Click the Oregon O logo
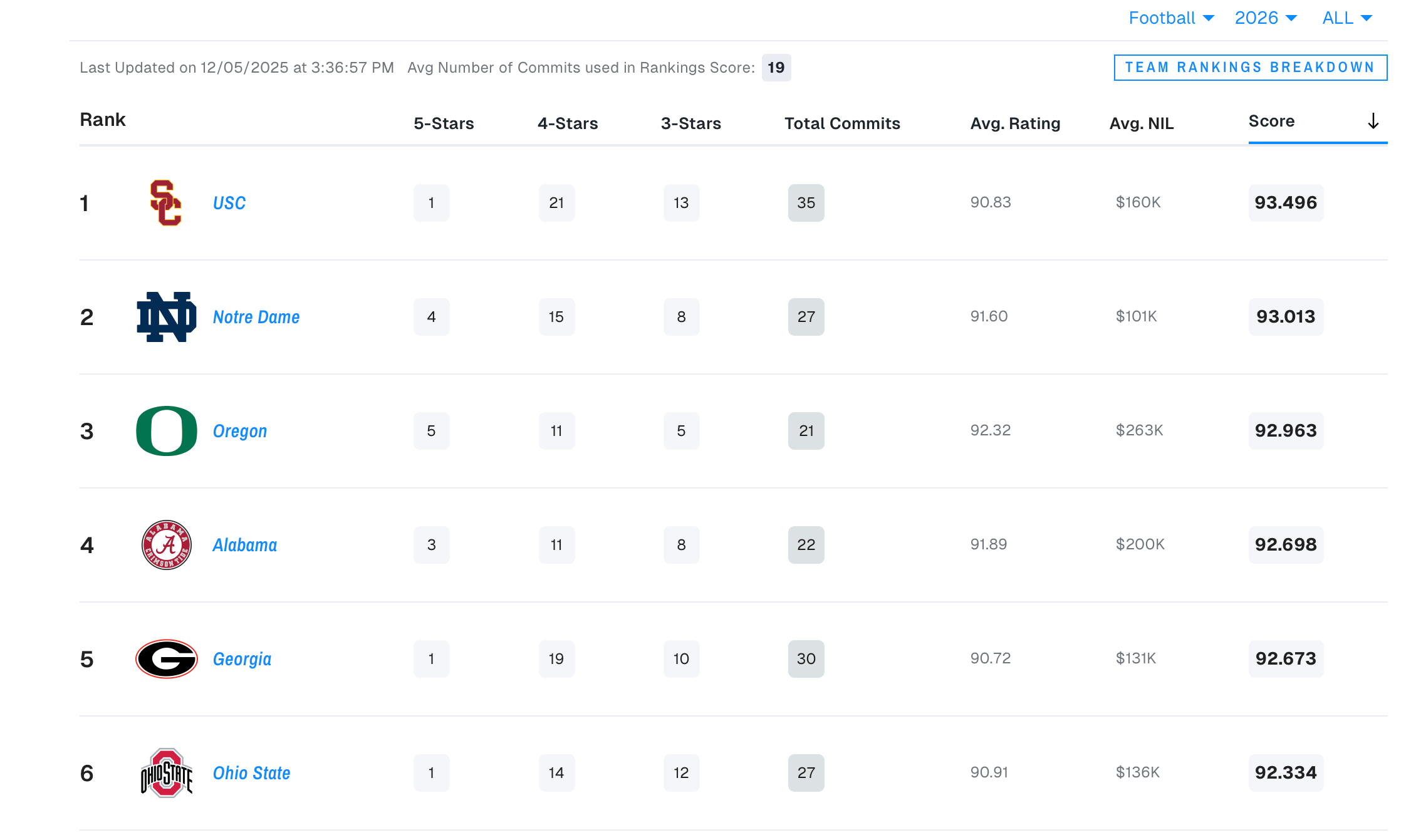Viewport: 1411px width, 840px height. point(166,431)
